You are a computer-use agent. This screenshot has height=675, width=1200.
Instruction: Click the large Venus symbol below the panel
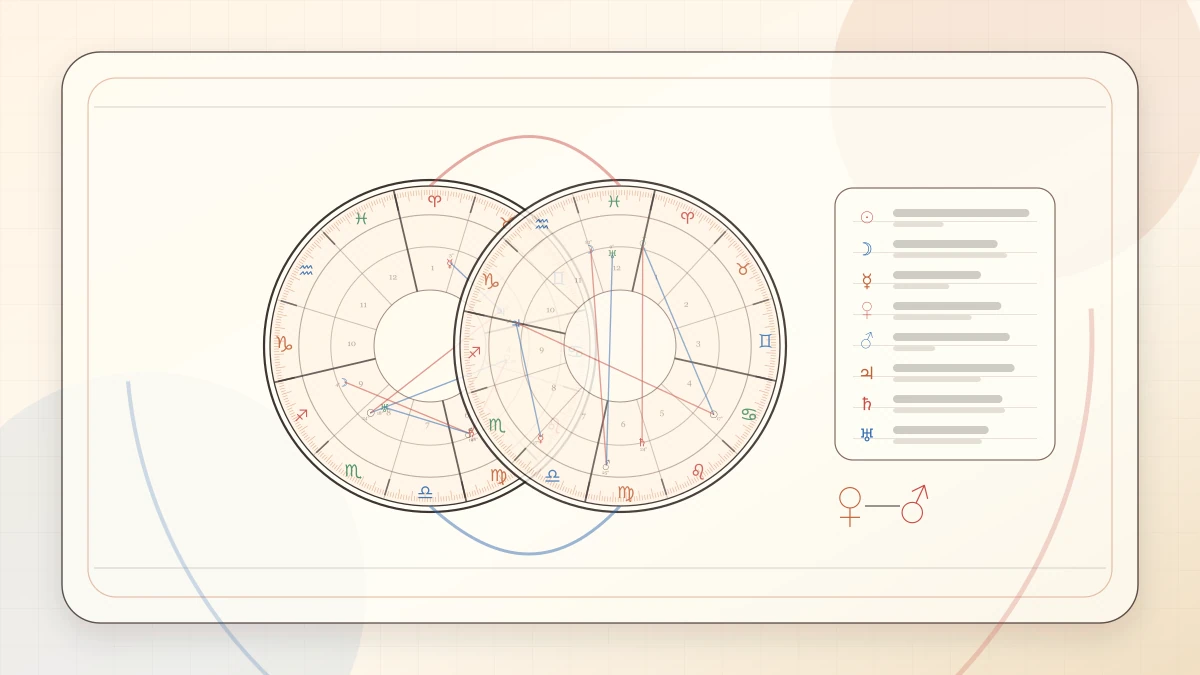coord(850,506)
